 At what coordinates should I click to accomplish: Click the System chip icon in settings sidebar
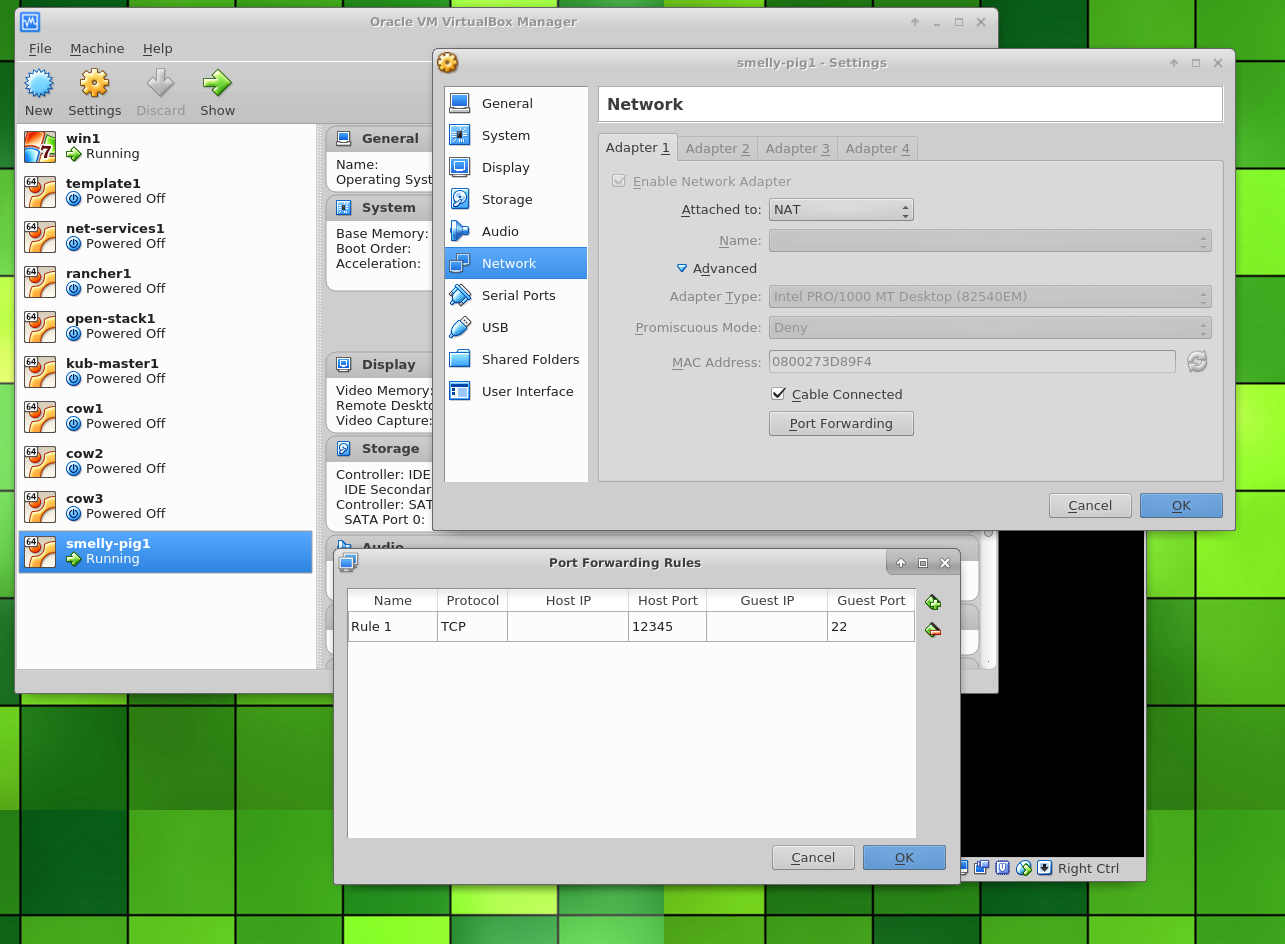[460, 135]
